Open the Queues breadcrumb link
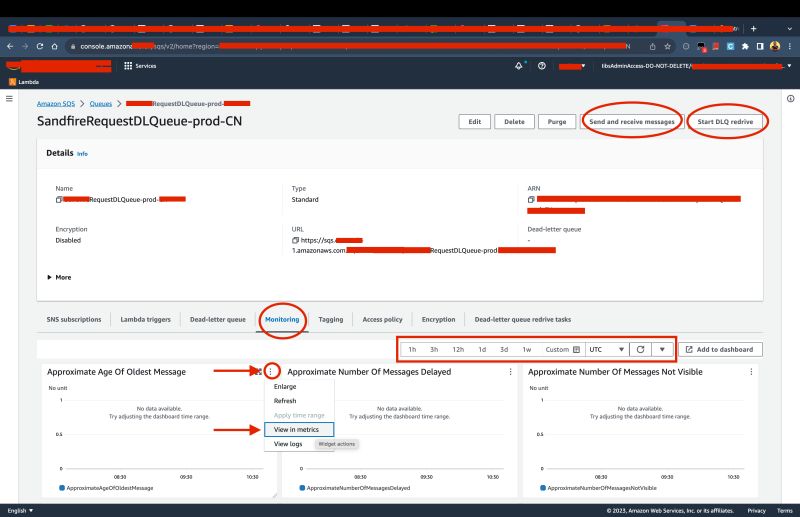Screen dimensions: 800x517 pyautogui.click(x=101, y=104)
